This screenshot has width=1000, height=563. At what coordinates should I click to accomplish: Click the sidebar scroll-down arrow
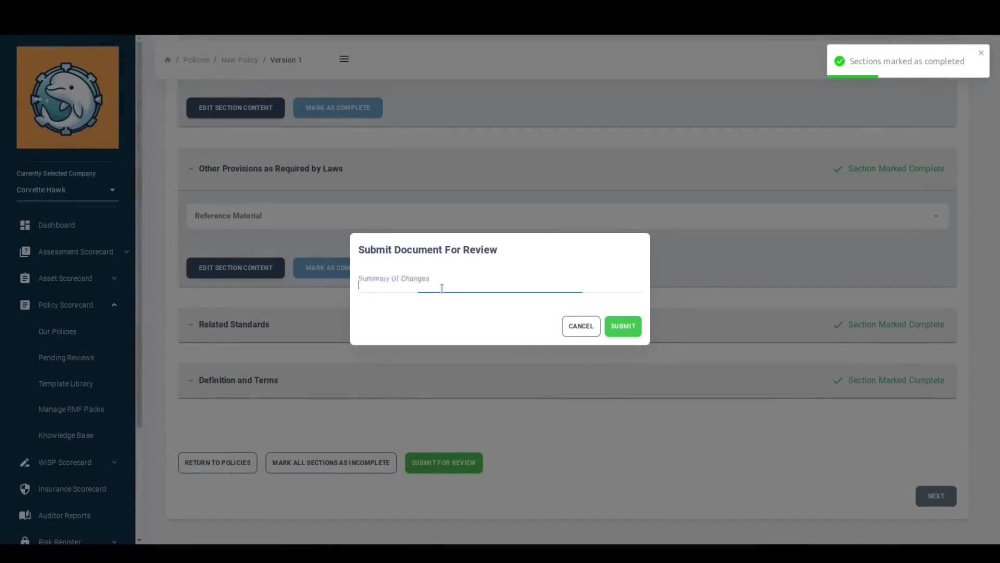click(x=139, y=540)
